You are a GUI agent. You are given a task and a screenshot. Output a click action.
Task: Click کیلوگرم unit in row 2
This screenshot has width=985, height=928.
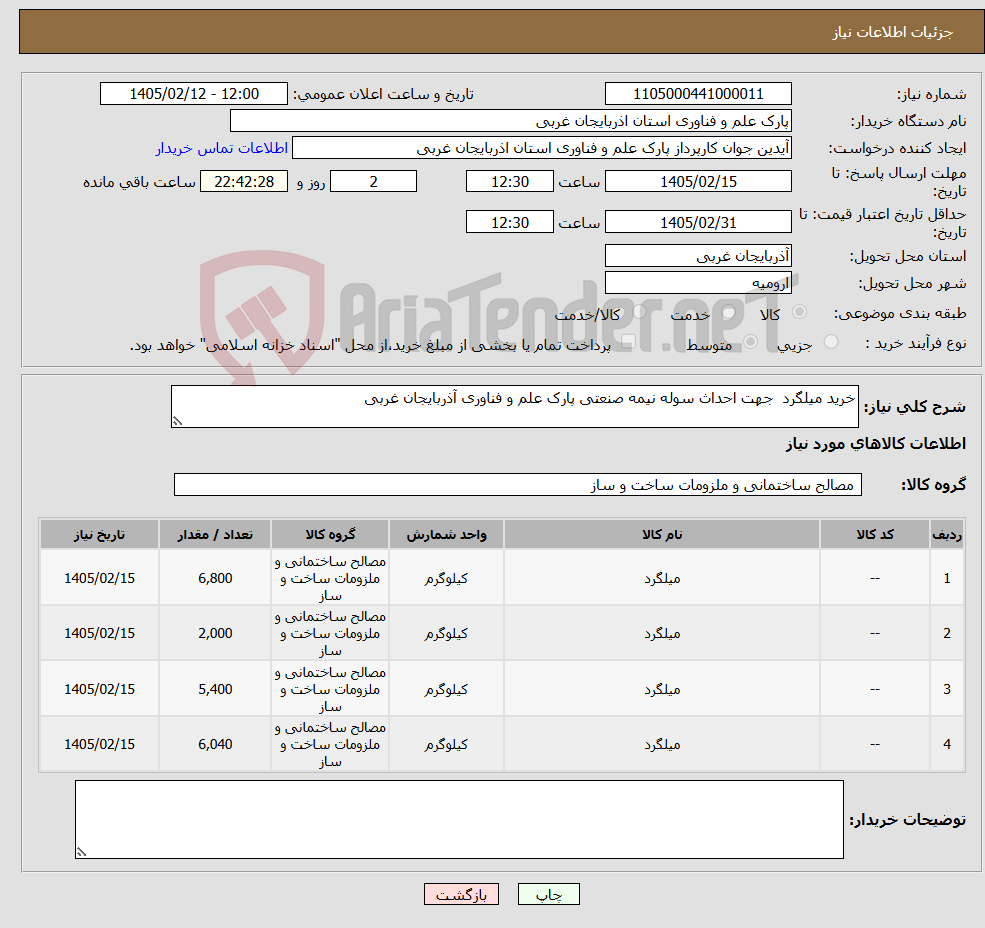[x=446, y=633]
